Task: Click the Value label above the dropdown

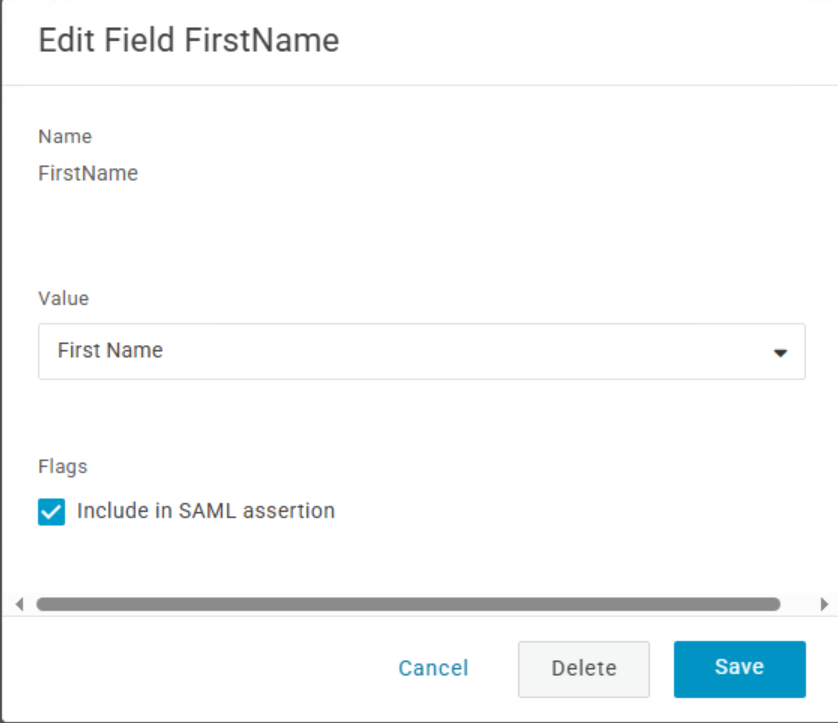Action: point(63,298)
